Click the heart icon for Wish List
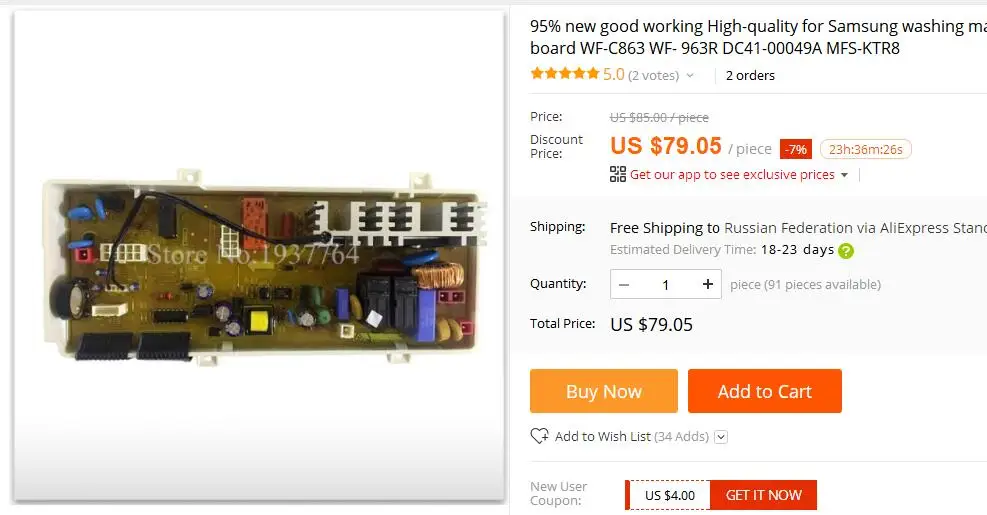Viewport: 987px width, 515px height. click(x=539, y=436)
